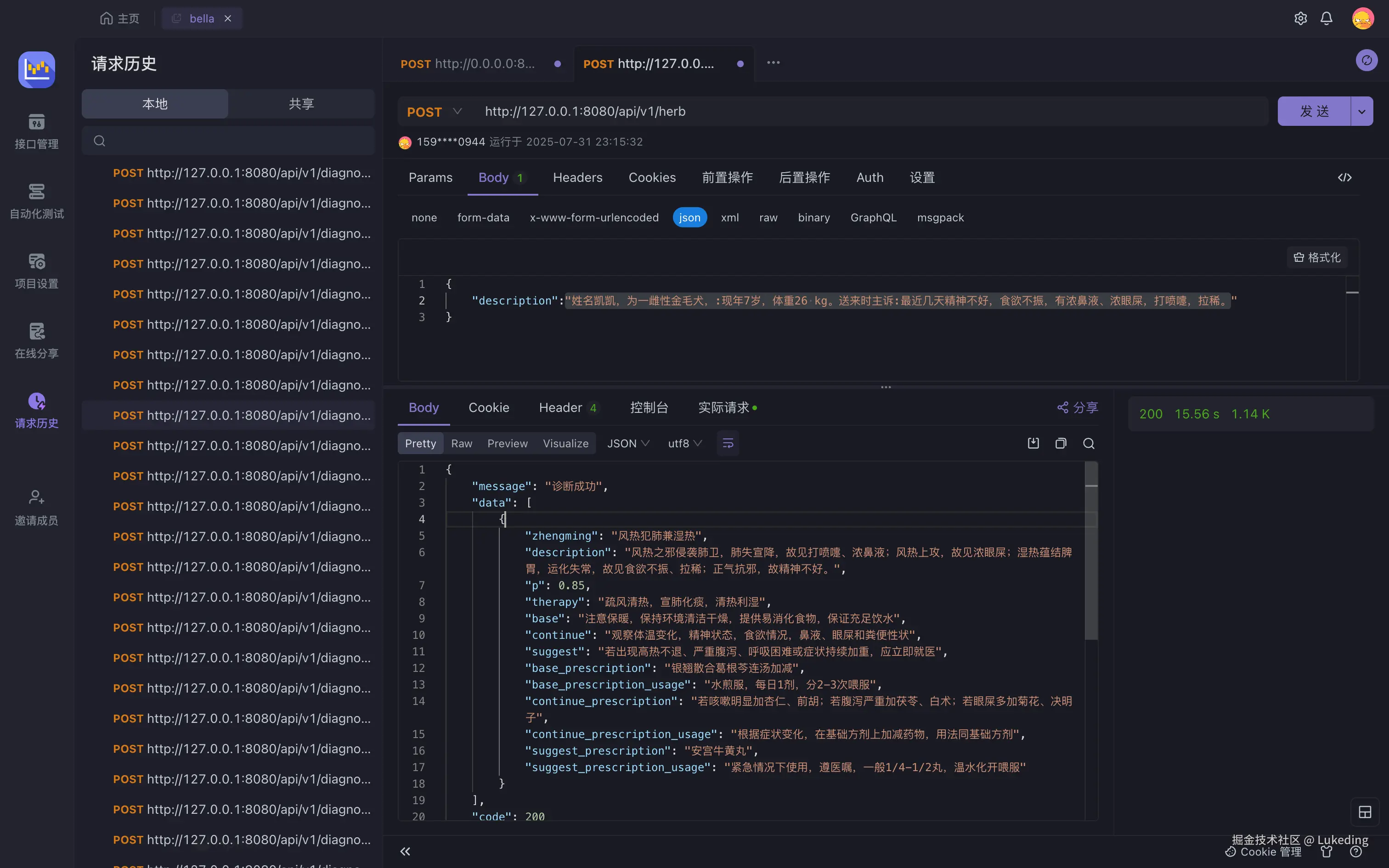Download the response body
The height and width of the screenshot is (868, 1389).
[1033, 443]
